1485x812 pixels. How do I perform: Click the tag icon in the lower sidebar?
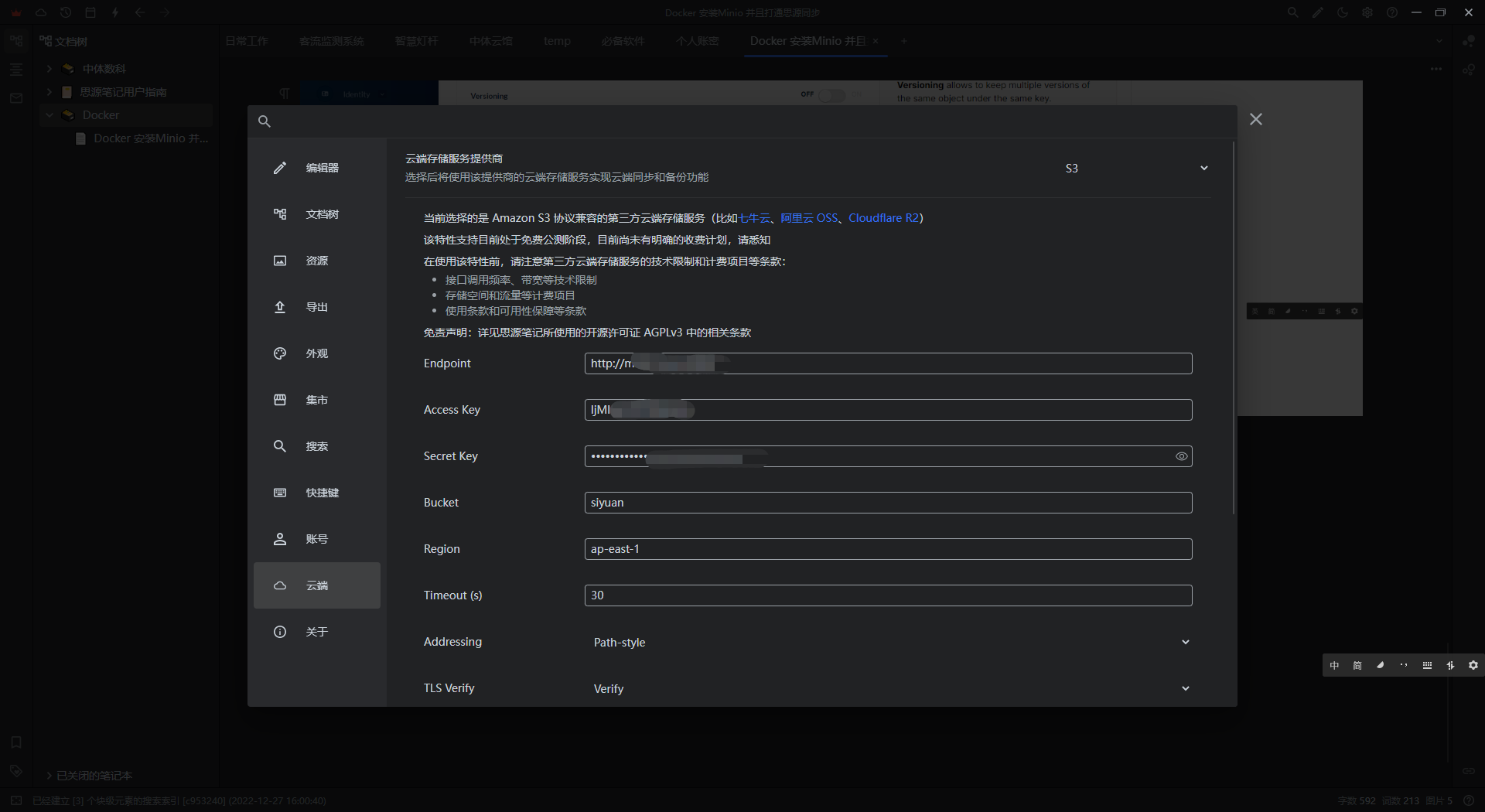click(15, 770)
